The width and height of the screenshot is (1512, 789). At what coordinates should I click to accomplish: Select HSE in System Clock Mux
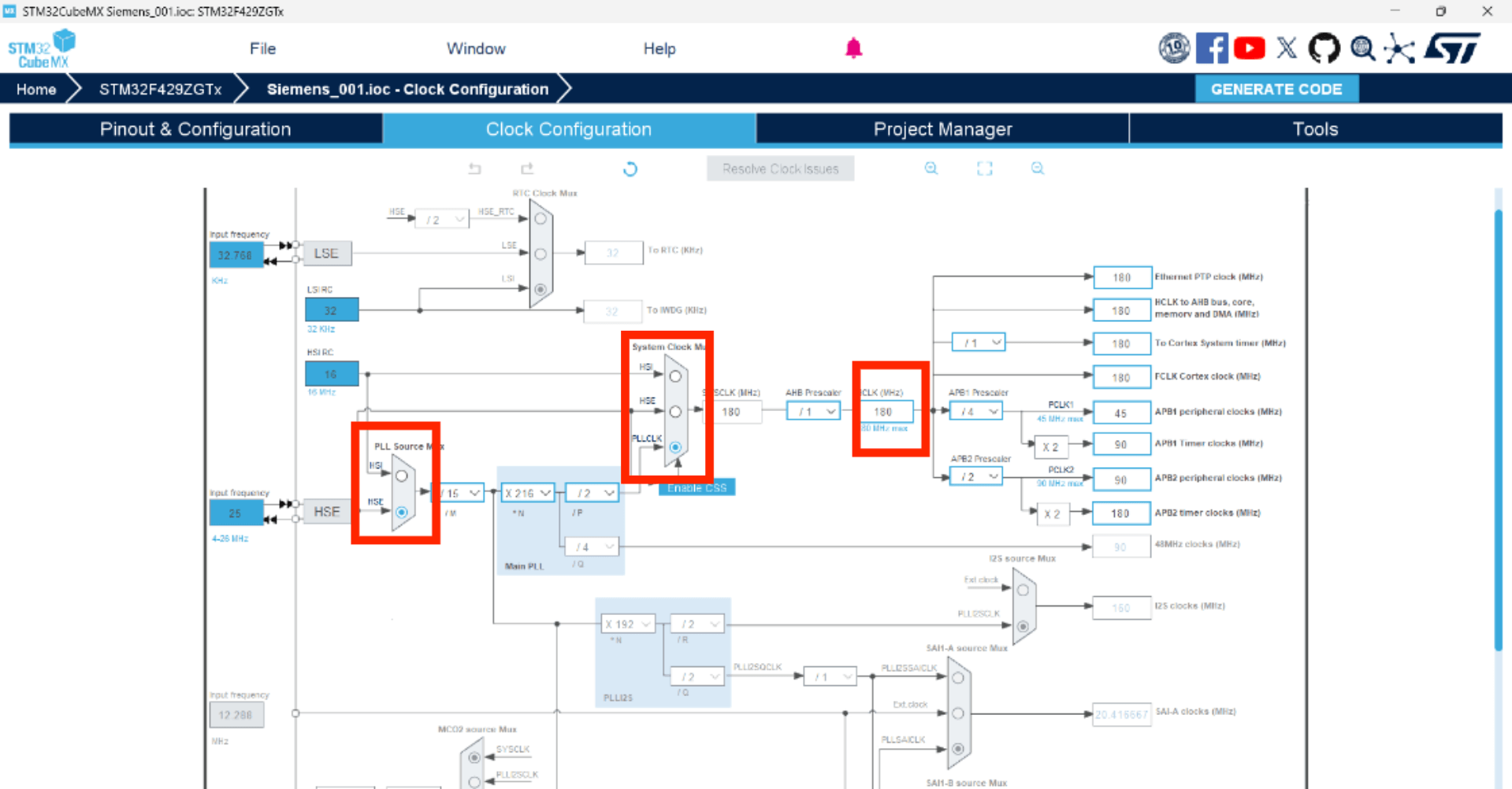(675, 412)
